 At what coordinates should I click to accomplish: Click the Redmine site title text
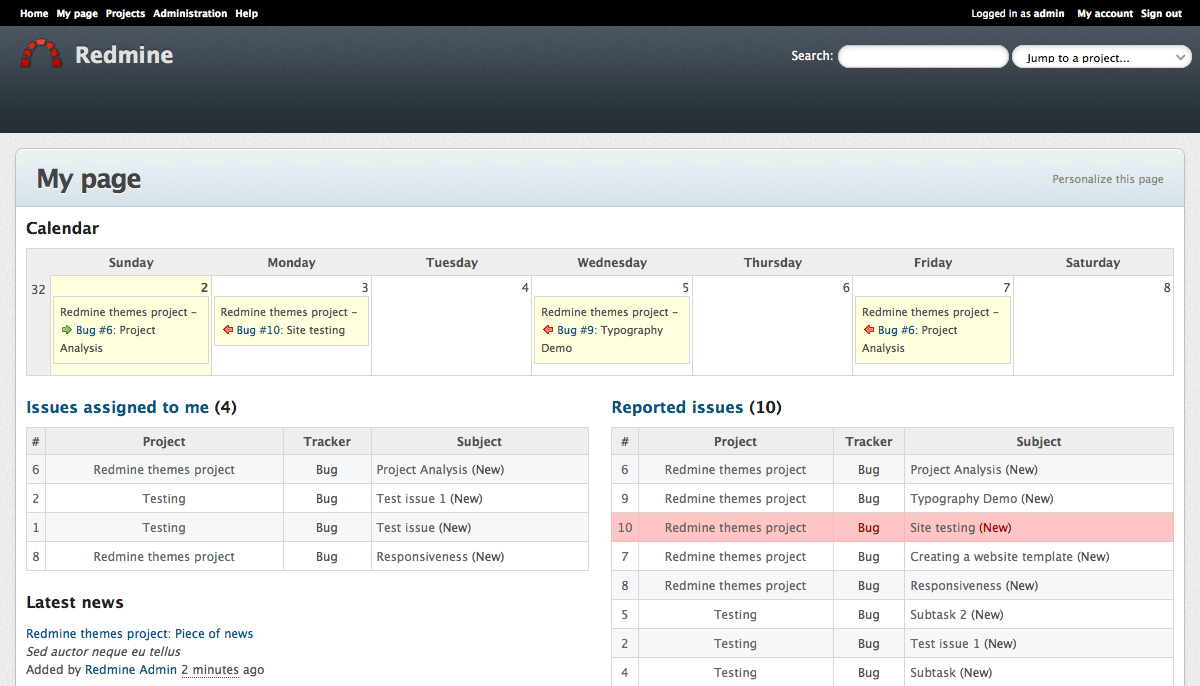point(124,55)
